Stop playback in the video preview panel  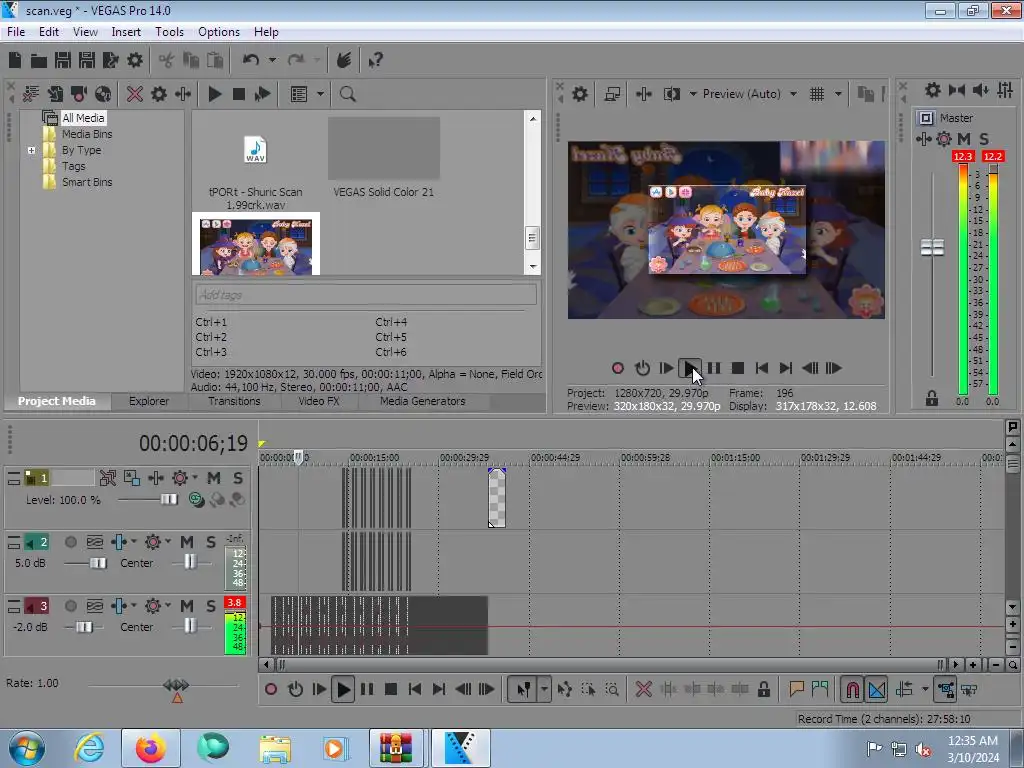[x=738, y=368]
